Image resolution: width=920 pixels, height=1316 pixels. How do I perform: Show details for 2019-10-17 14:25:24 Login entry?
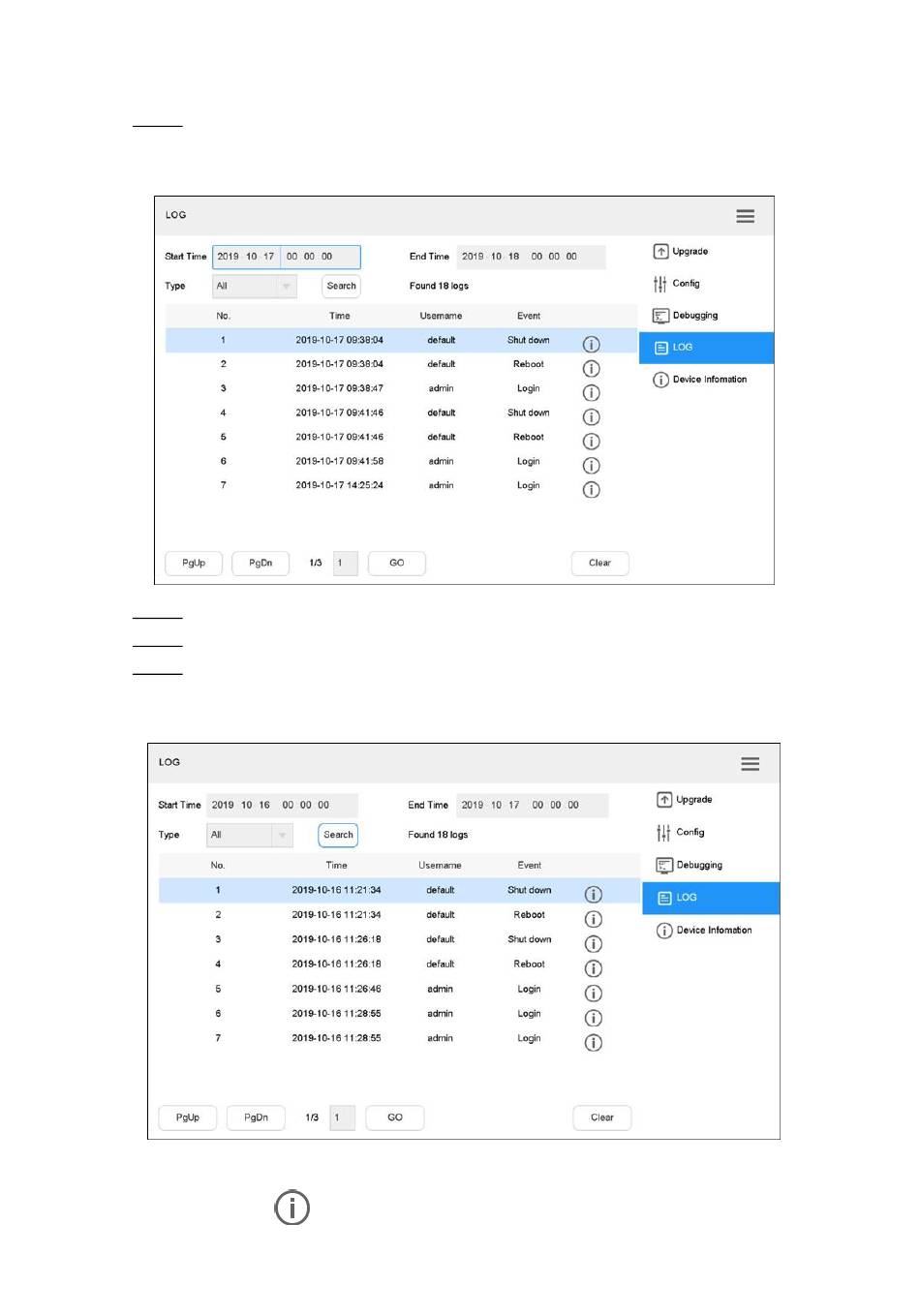point(591,490)
